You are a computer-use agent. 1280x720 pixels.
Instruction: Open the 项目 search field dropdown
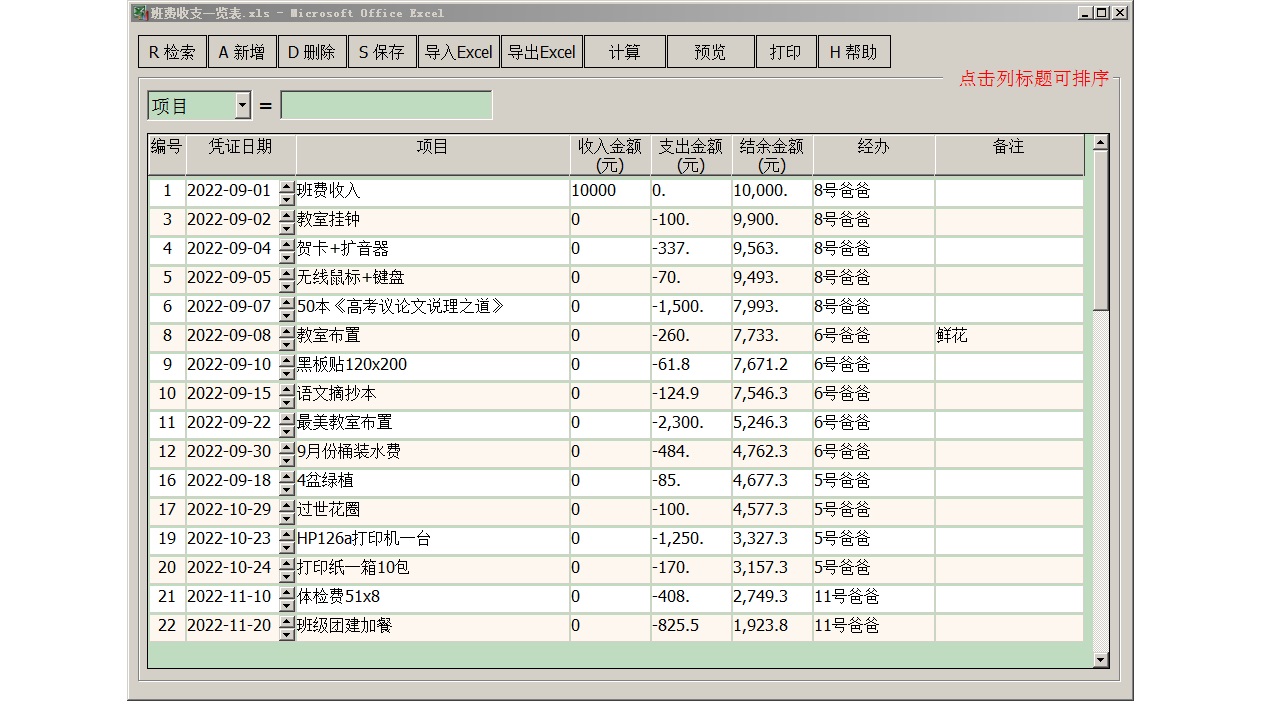point(240,104)
